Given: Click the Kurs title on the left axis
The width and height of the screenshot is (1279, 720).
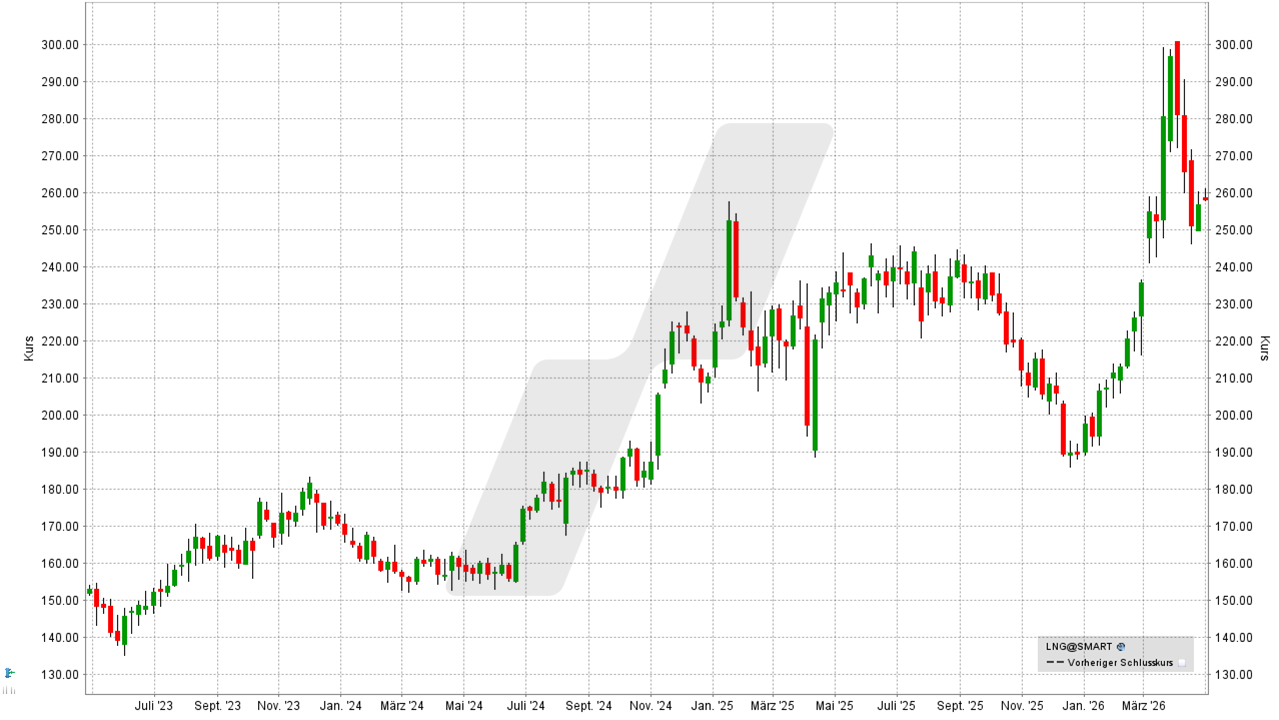Looking at the screenshot, I should (x=28, y=349).
